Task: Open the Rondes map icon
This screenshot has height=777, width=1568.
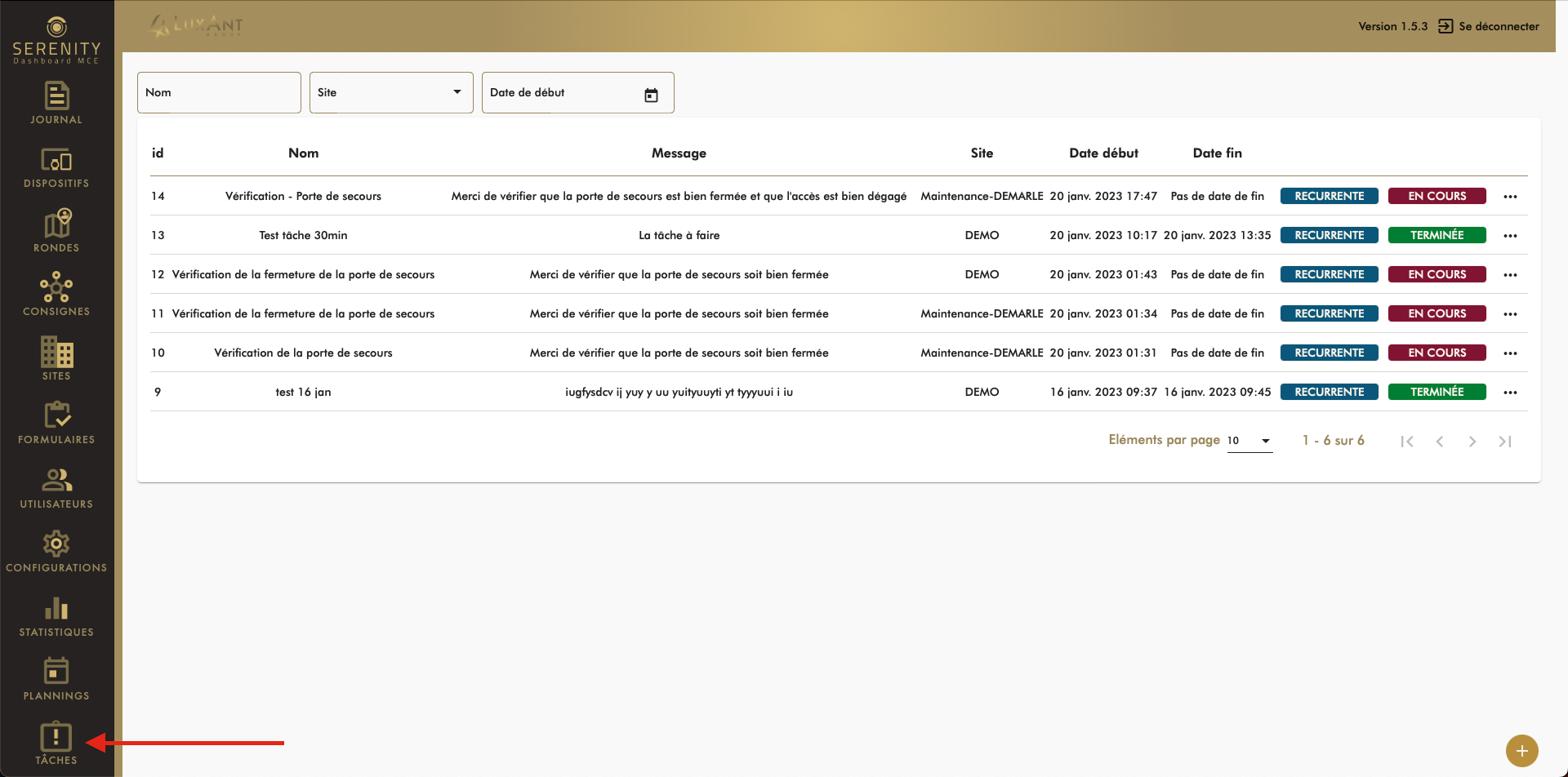Action: (56, 231)
